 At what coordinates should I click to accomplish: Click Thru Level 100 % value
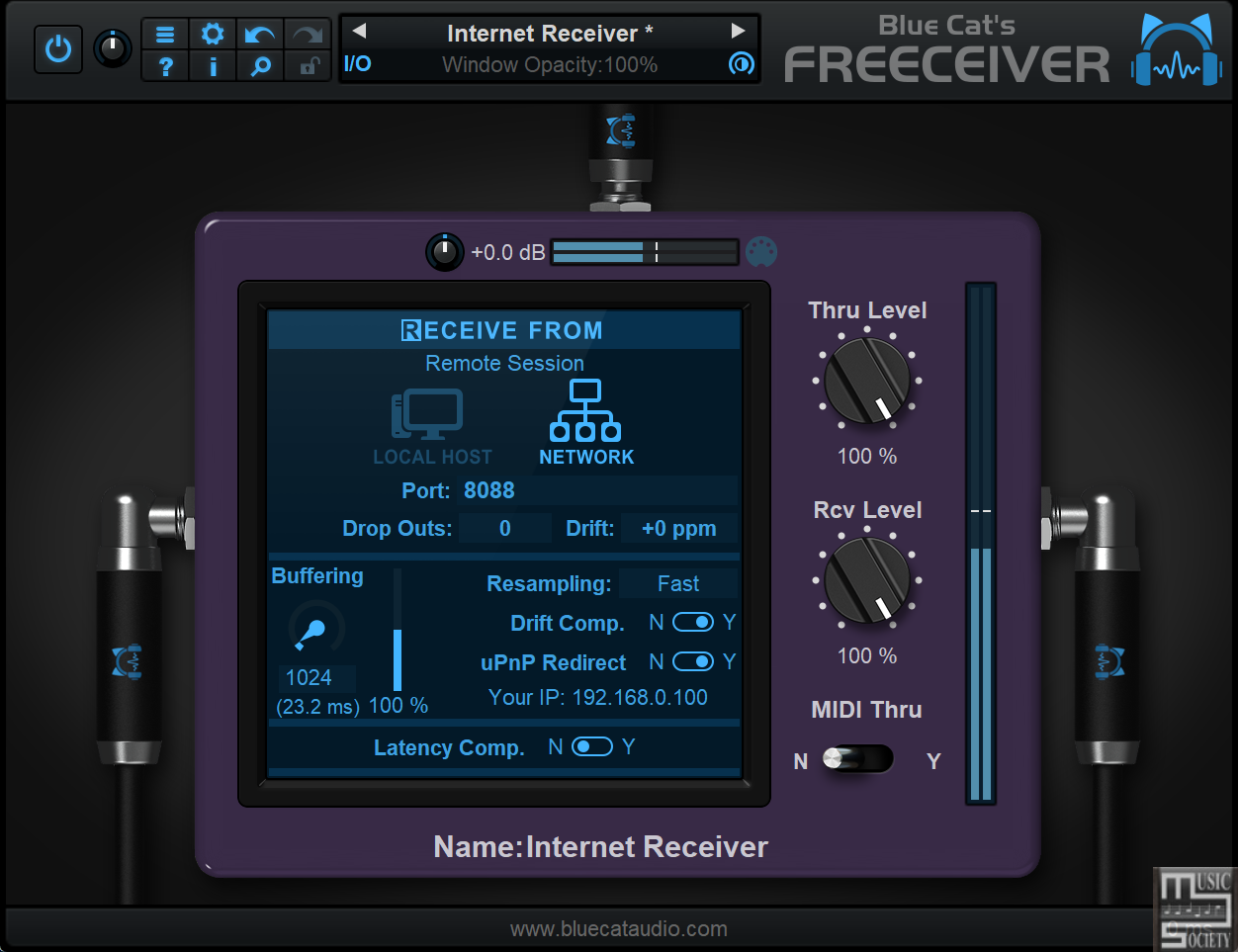point(867,456)
